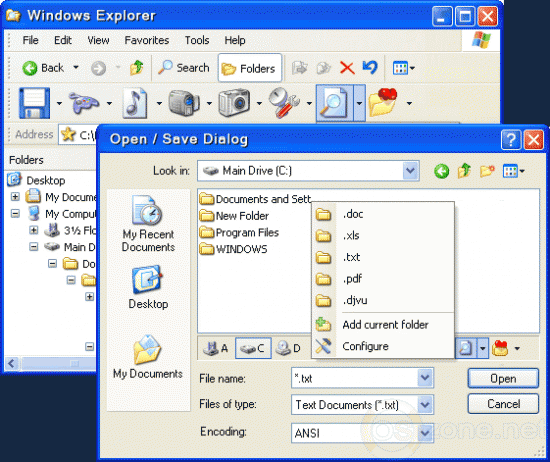Click the video camcorder toolbar icon
Screen dimensions: 550x462
pyautogui.click(x=184, y=103)
